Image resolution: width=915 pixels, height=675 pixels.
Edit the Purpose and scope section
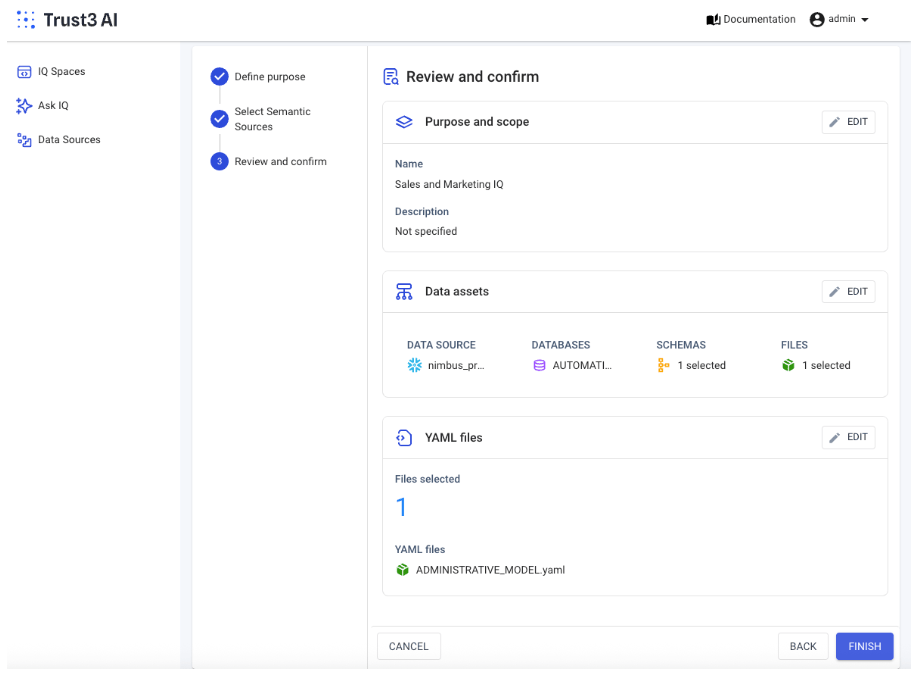848,122
